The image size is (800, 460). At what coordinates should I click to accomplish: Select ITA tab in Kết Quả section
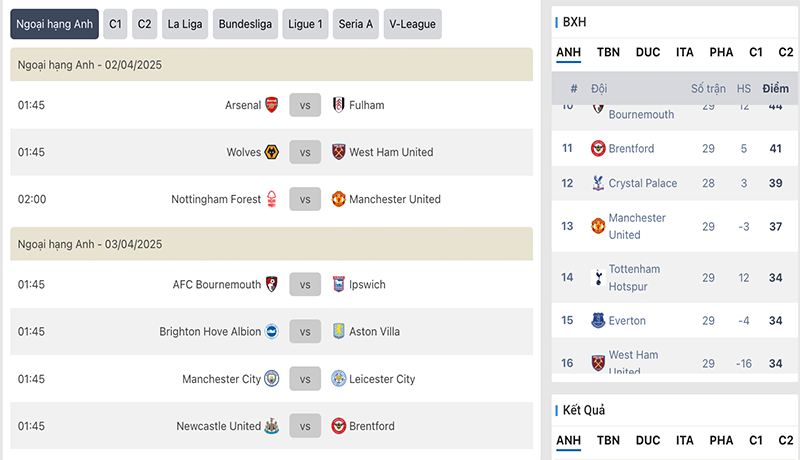tap(685, 441)
